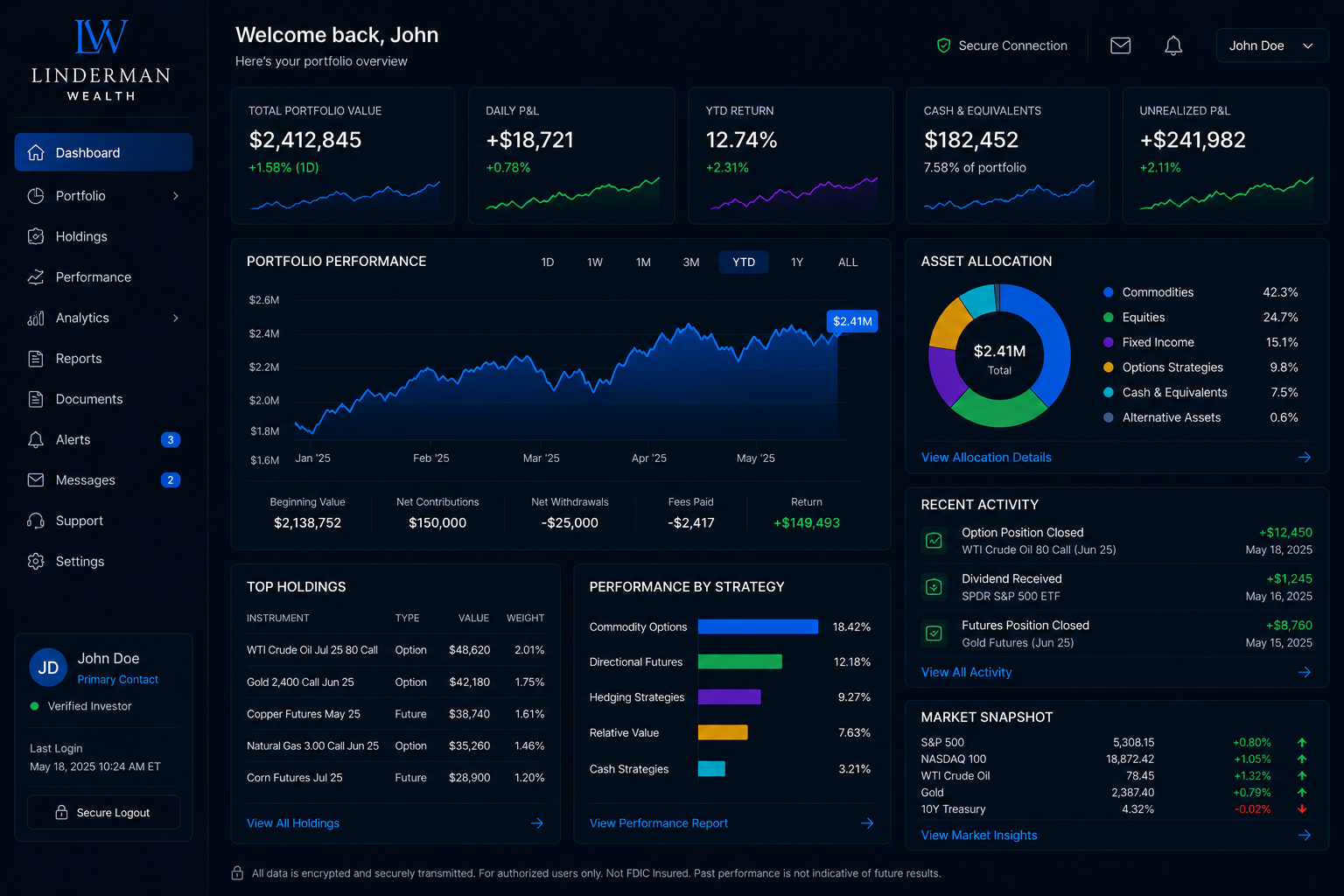Select the 1Y time range tab
Image resolution: width=1344 pixels, height=896 pixels.
pyautogui.click(x=797, y=262)
